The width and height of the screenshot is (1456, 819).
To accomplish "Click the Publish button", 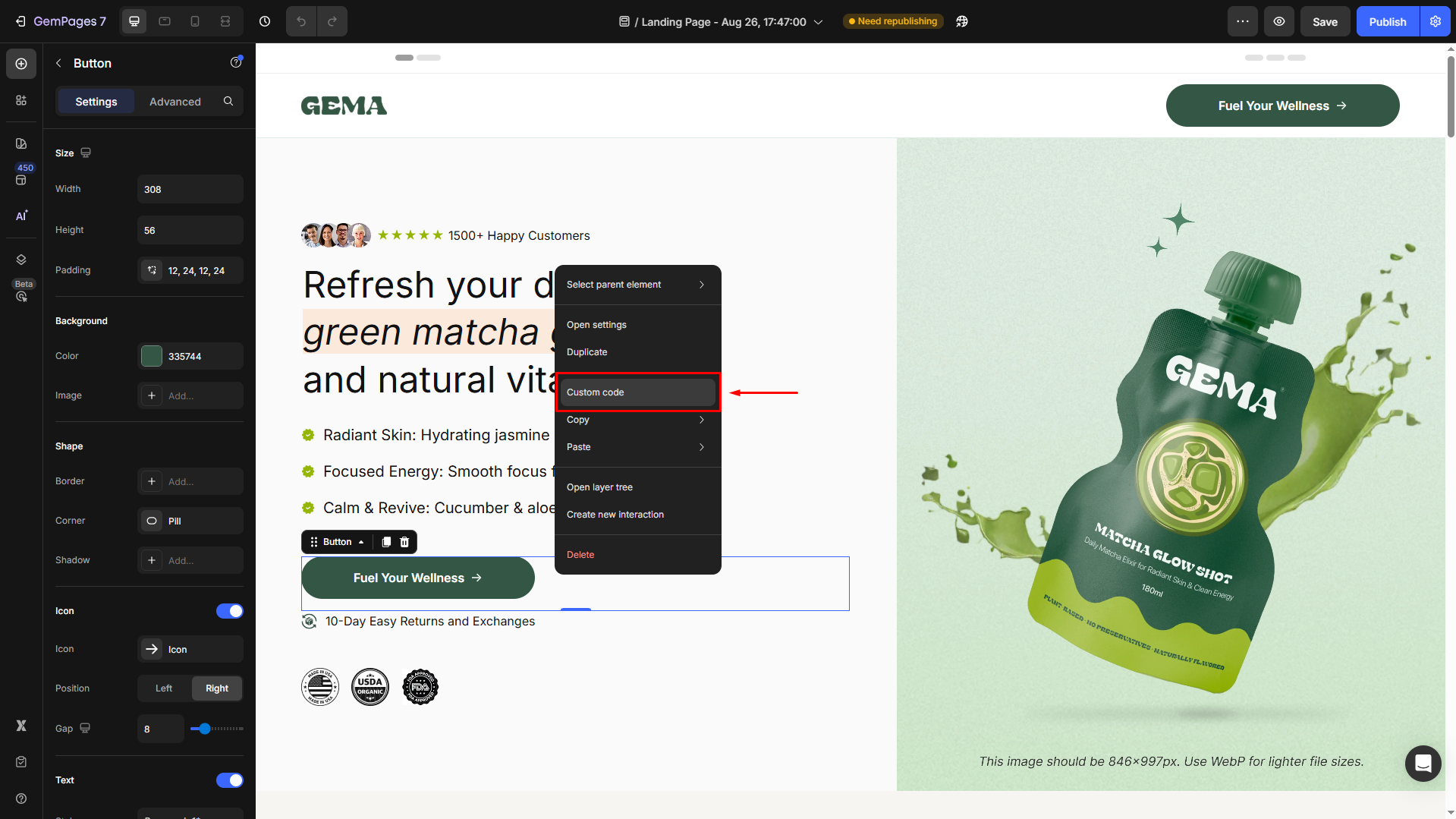I will (x=1387, y=21).
